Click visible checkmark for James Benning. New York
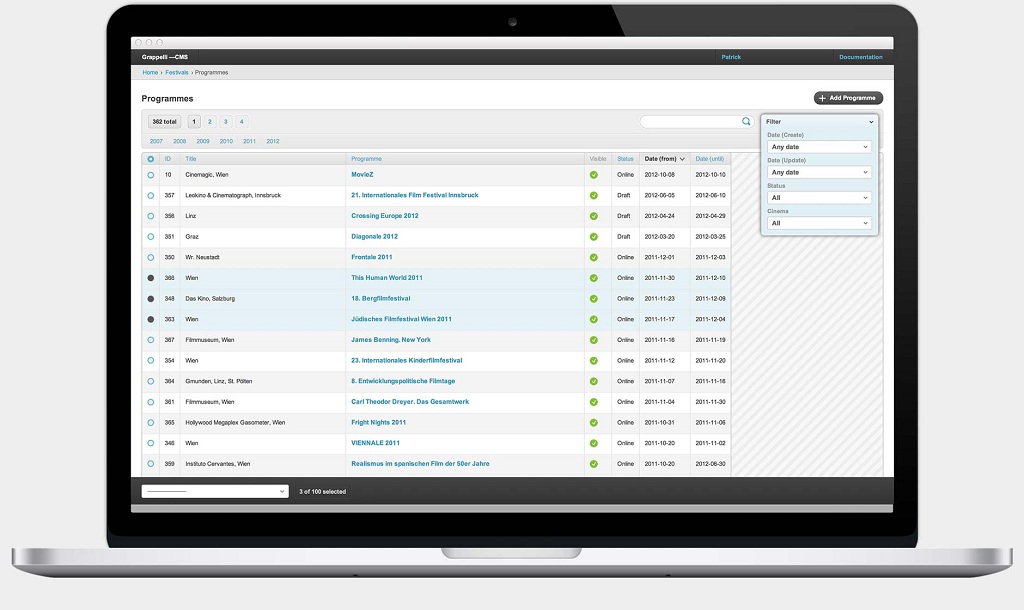Image resolution: width=1024 pixels, height=610 pixels. coord(594,340)
